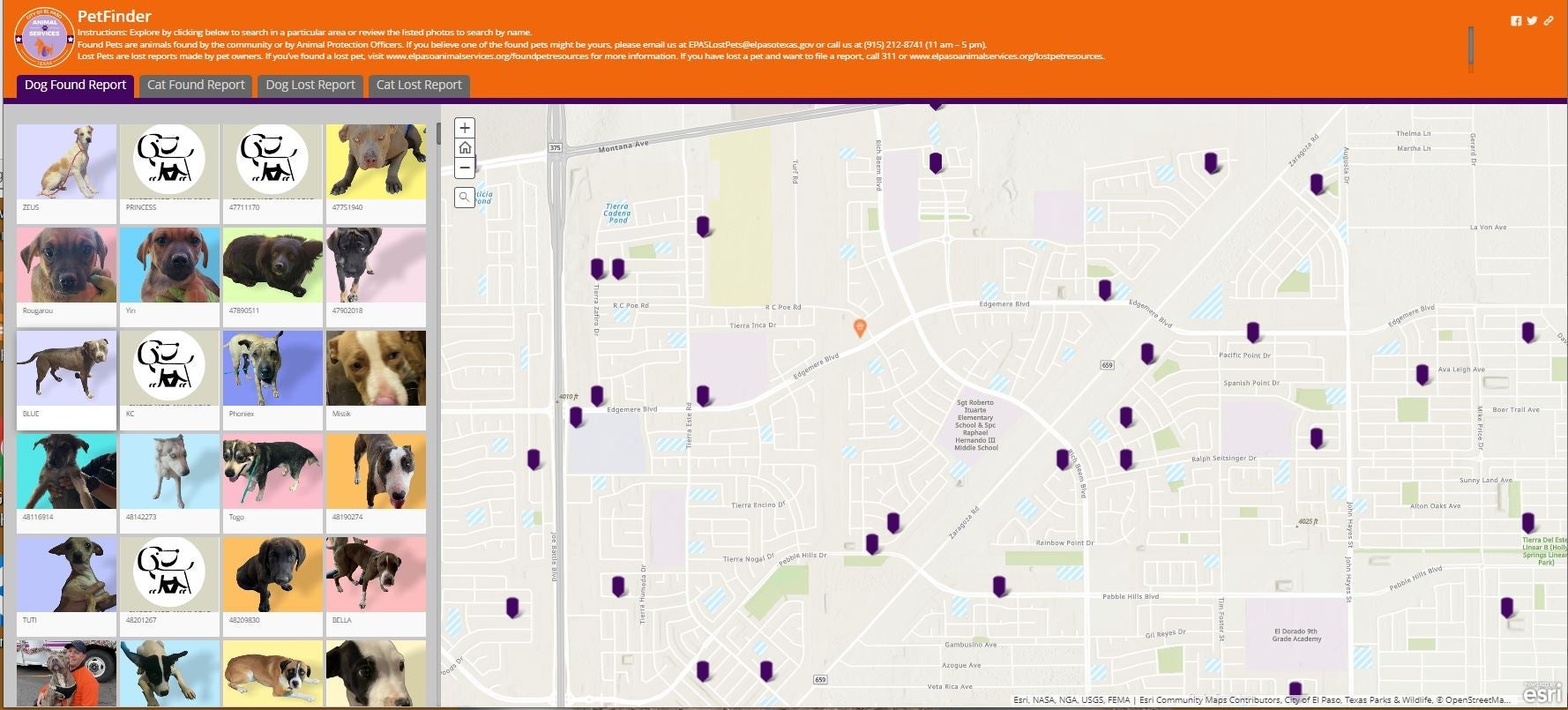Click purple marker near Tierra Del Este Linear Park
Image resolution: width=1568 pixels, height=710 pixels.
[x=1527, y=523]
